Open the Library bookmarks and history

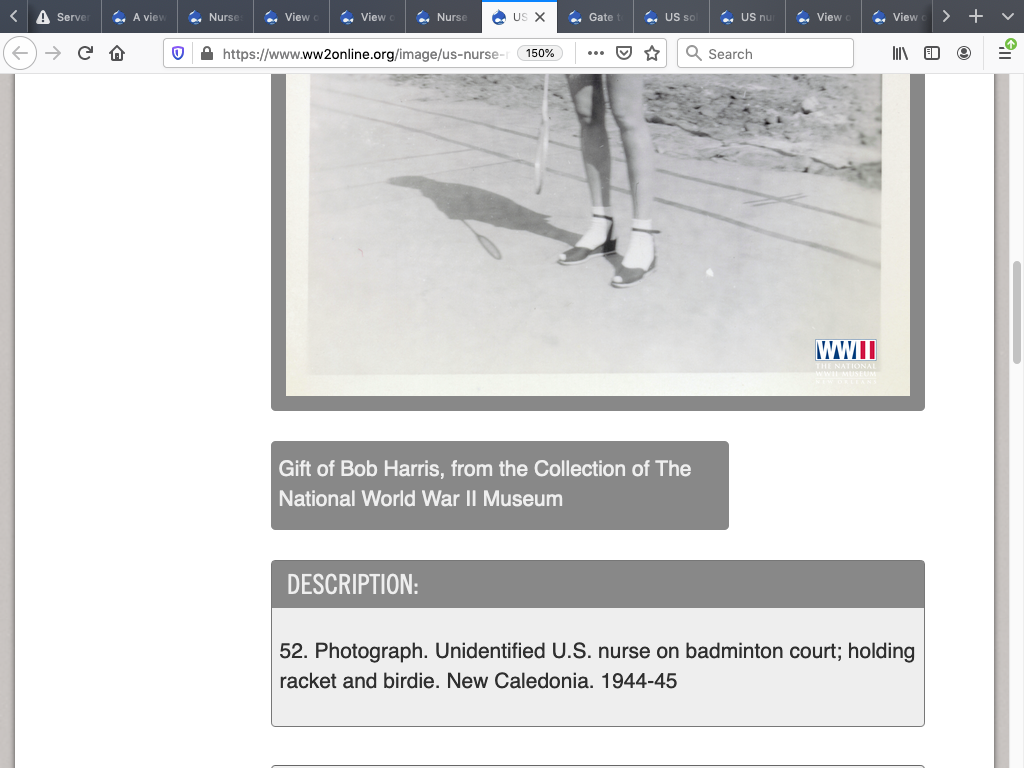[900, 53]
